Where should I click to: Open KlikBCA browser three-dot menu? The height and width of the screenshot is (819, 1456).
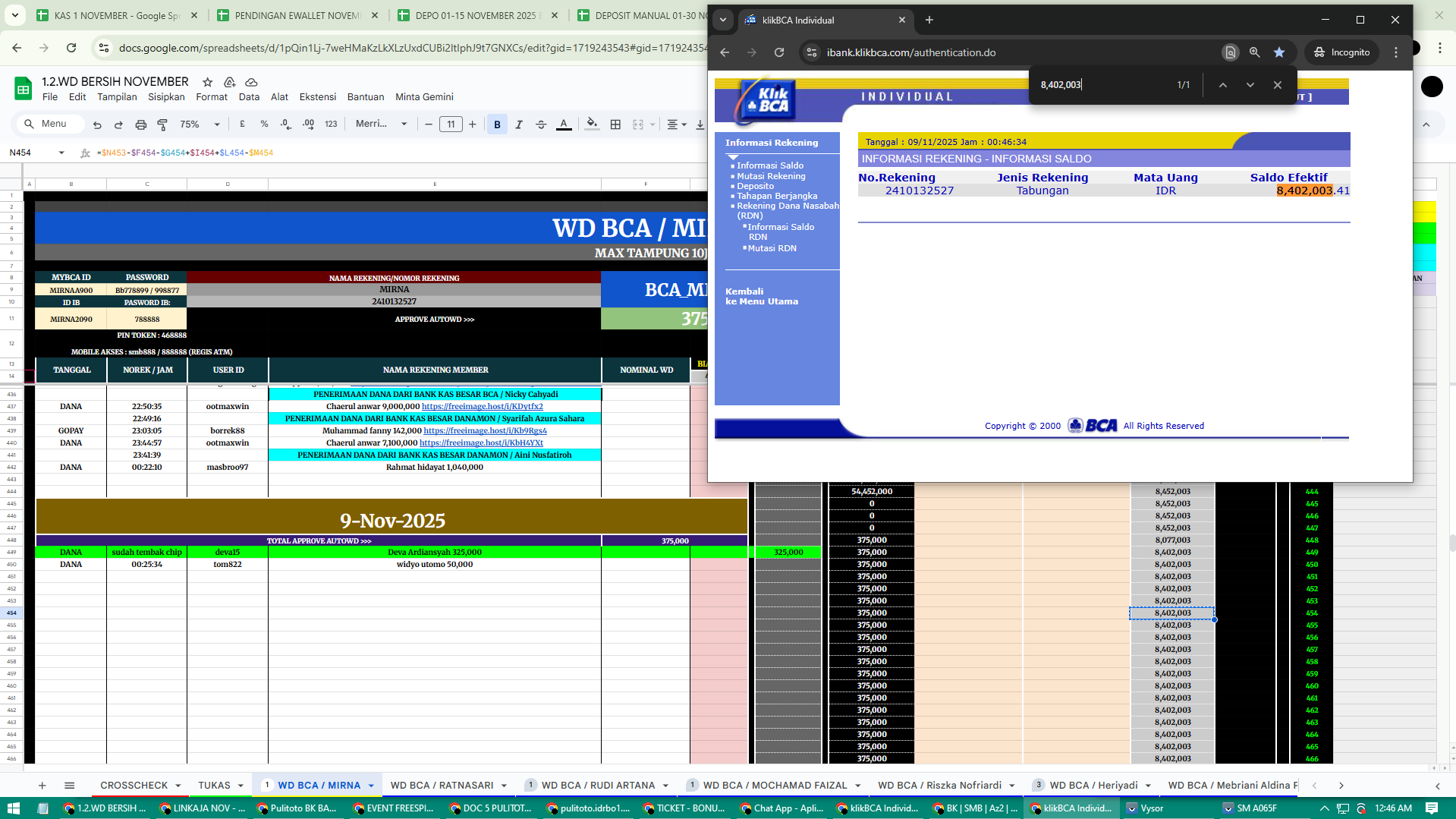click(1395, 52)
